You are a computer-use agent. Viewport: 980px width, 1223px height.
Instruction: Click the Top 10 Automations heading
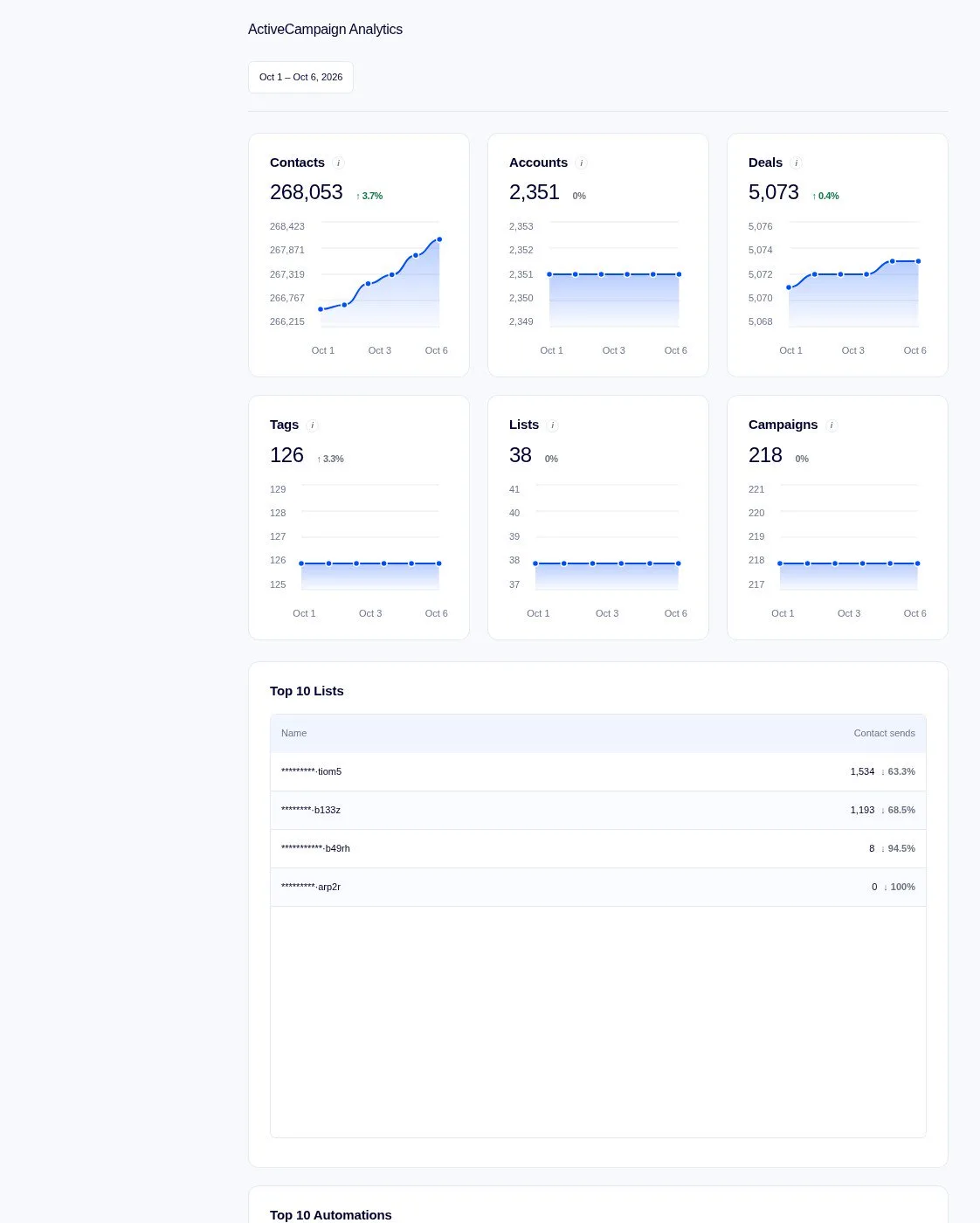pyautogui.click(x=331, y=1215)
